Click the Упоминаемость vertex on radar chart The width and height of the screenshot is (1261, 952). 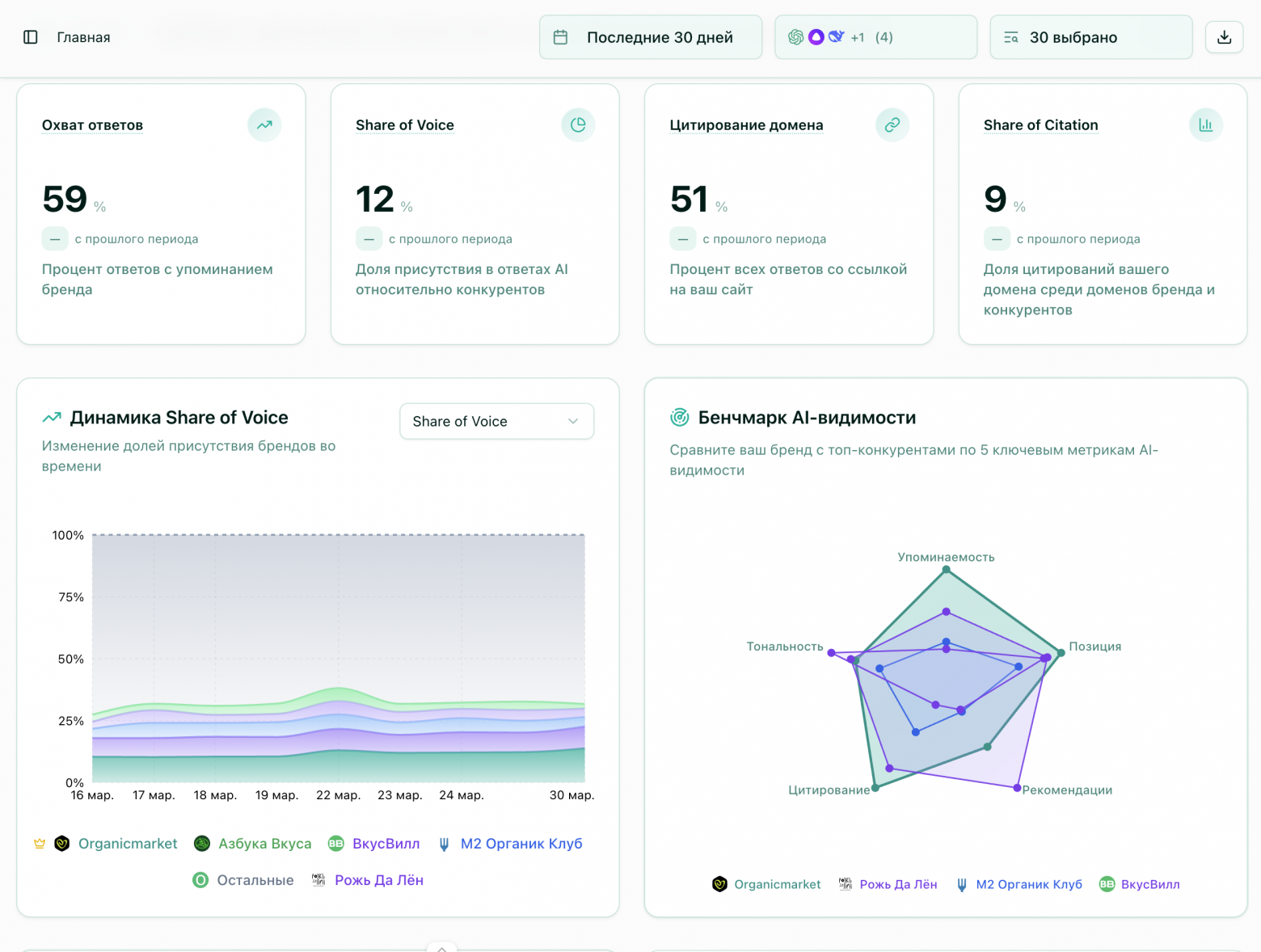pos(946,570)
